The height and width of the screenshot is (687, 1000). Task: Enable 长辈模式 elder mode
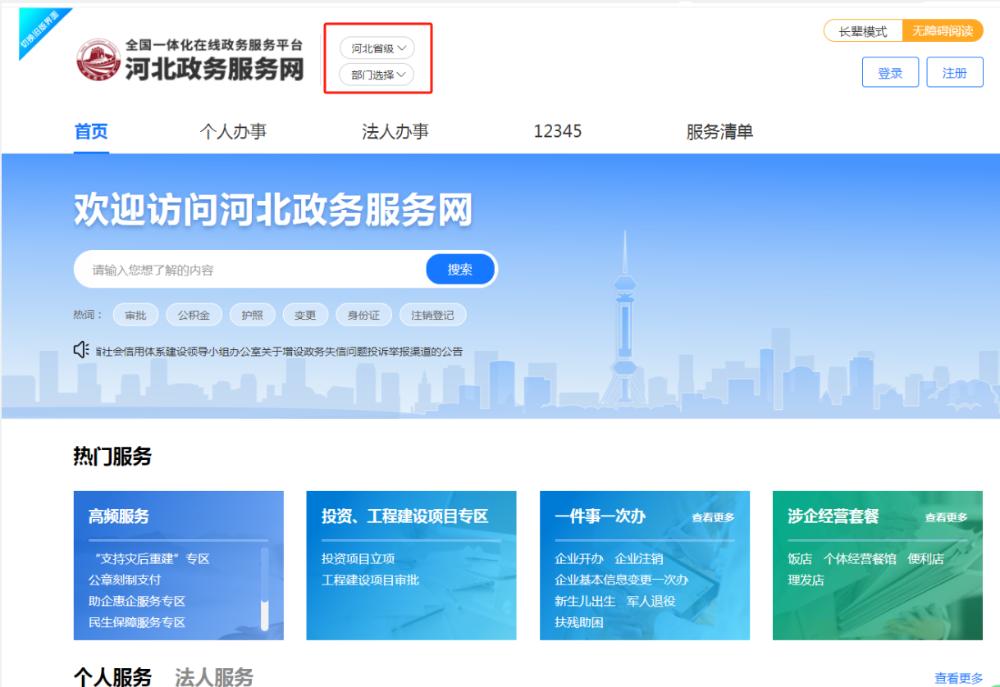[862, 31]
